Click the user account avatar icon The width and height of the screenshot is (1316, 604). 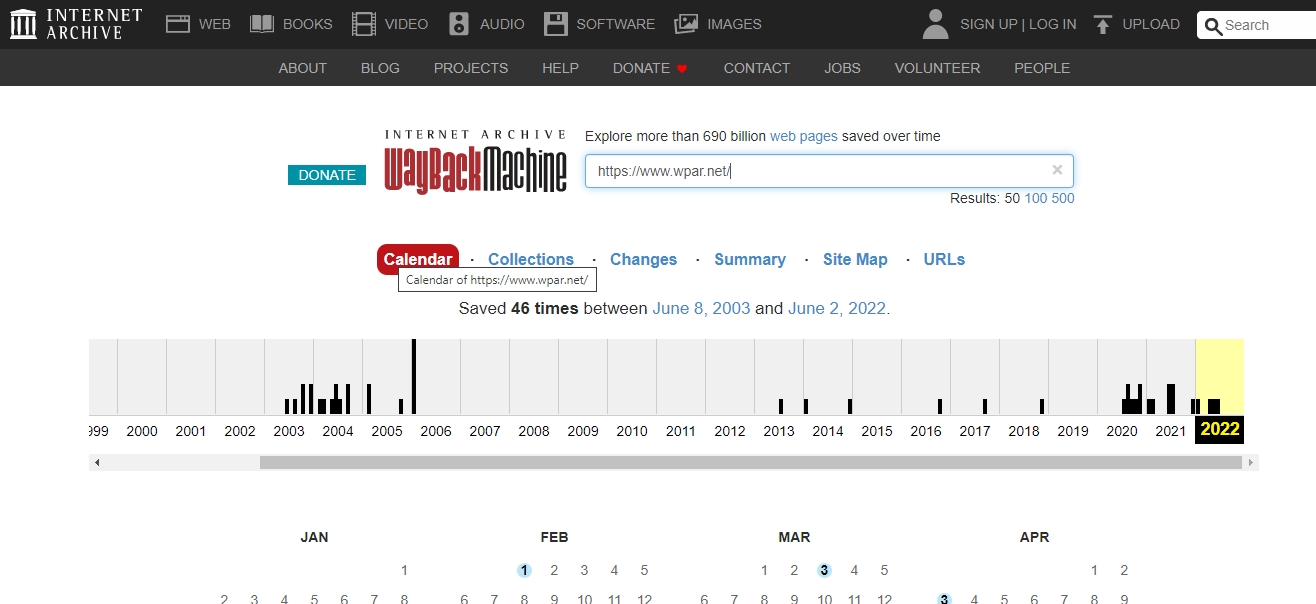point(935,24)
